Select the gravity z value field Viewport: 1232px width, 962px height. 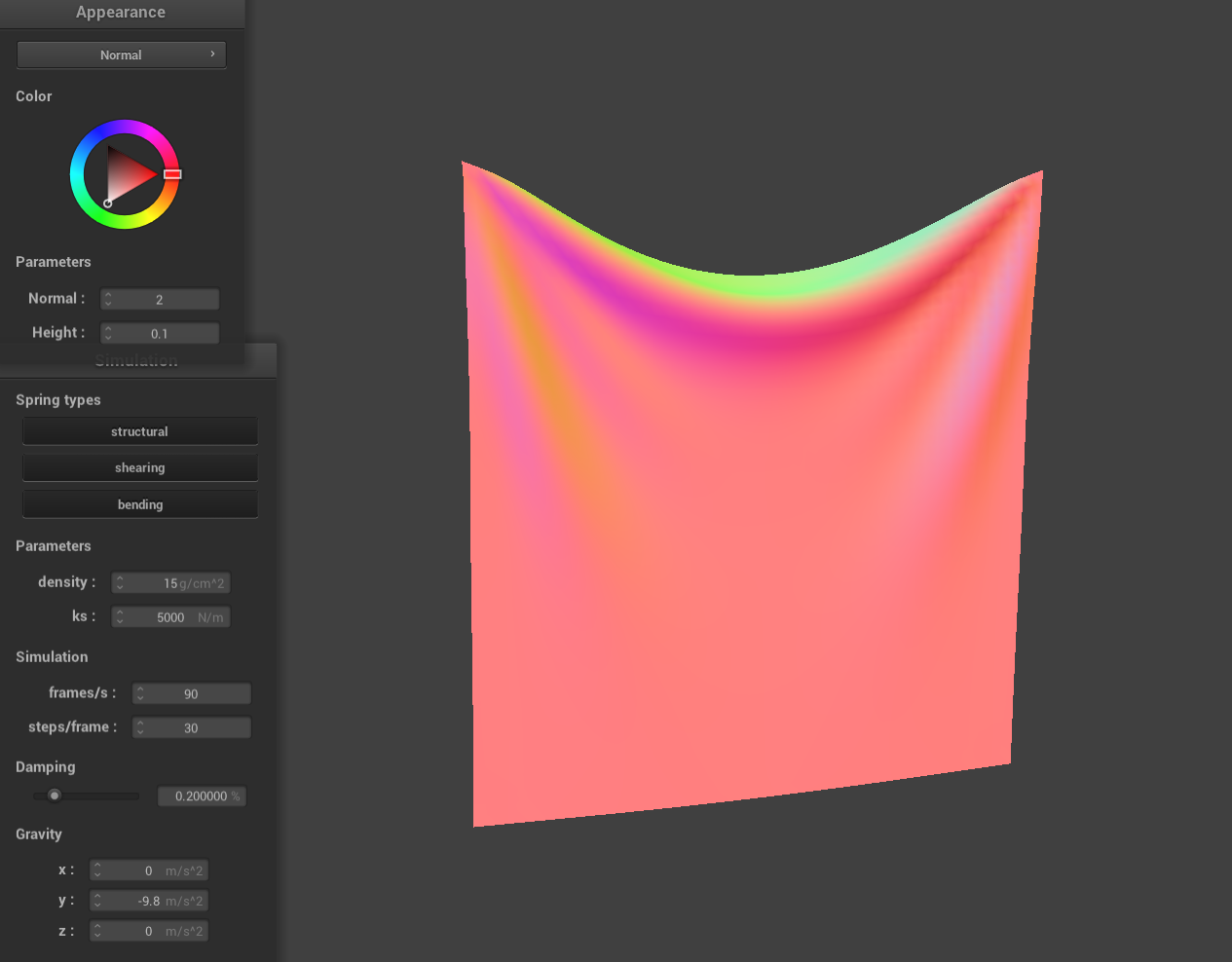[149, 931]
